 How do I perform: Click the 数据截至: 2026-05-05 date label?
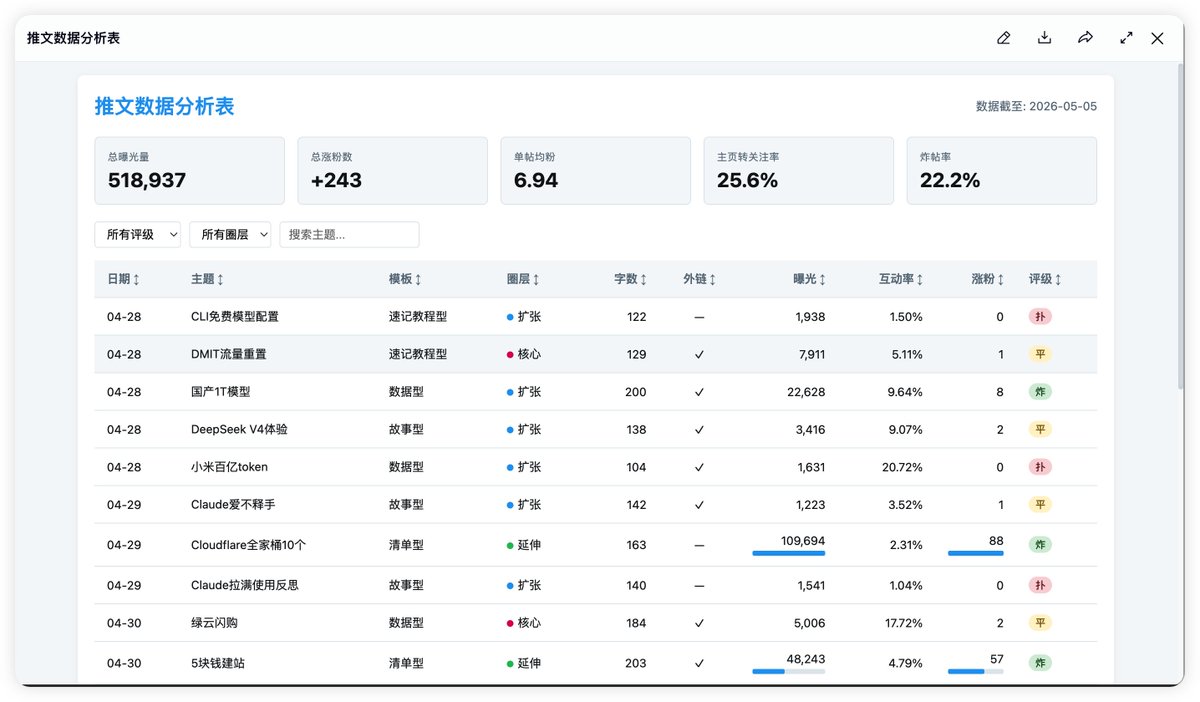click(1036, 106)
